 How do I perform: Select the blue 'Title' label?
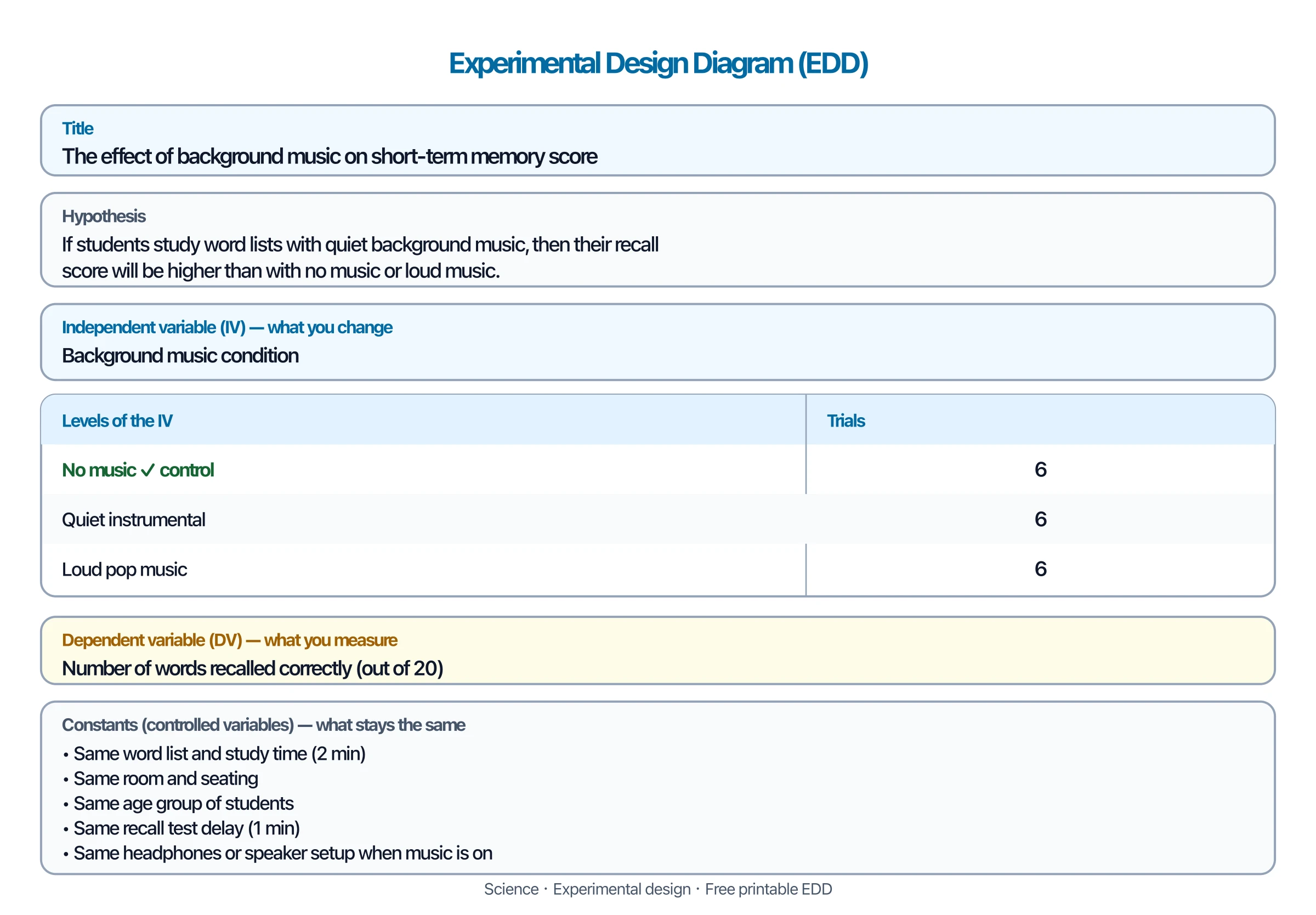pyautogui.click(x=77, y=128)
